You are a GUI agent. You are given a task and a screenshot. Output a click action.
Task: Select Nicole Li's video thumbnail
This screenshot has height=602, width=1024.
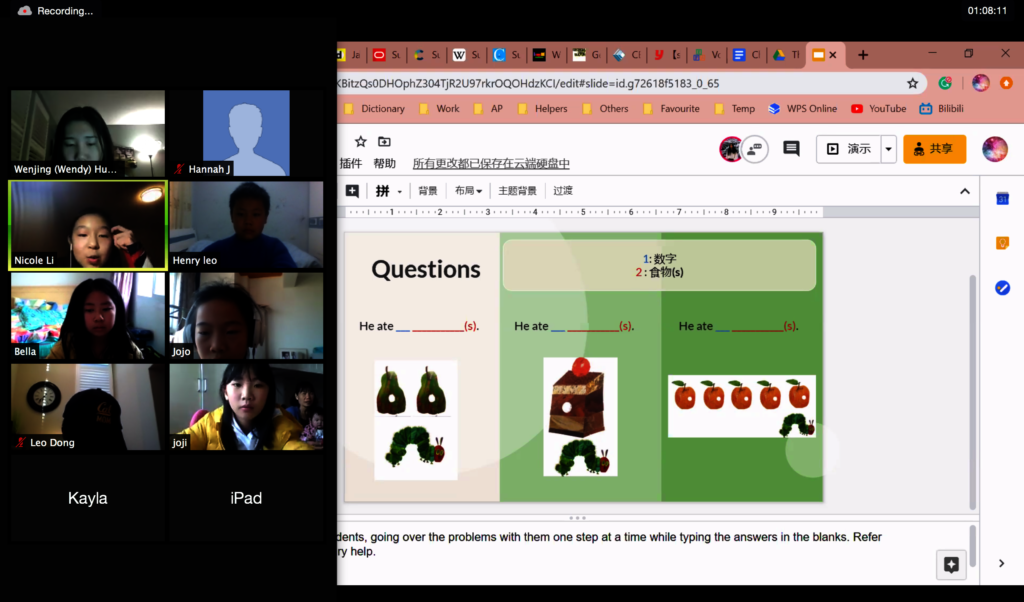(x=88, y=226)
